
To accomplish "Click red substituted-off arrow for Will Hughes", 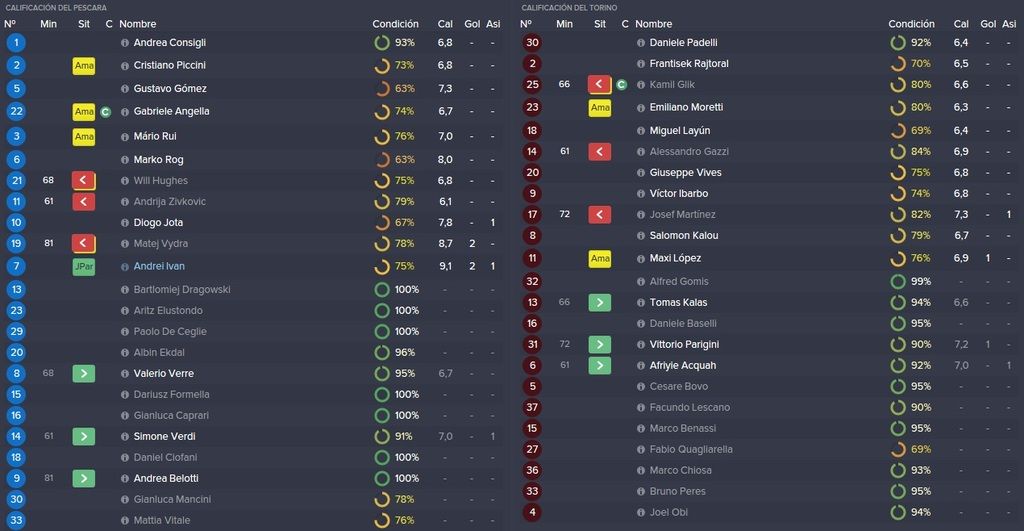I will coord(84,181).
